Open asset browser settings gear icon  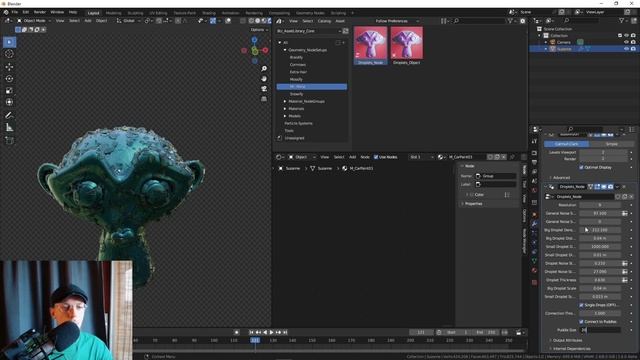[522, 21]
